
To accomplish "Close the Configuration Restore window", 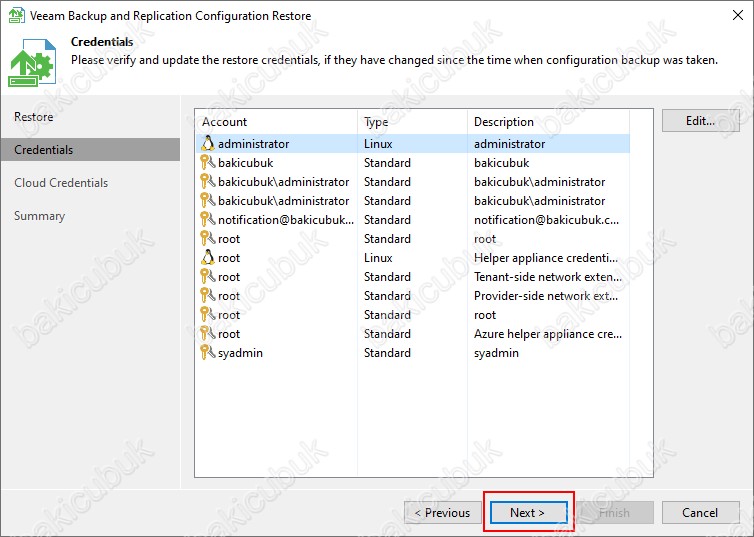I will (x=731, y=16).
